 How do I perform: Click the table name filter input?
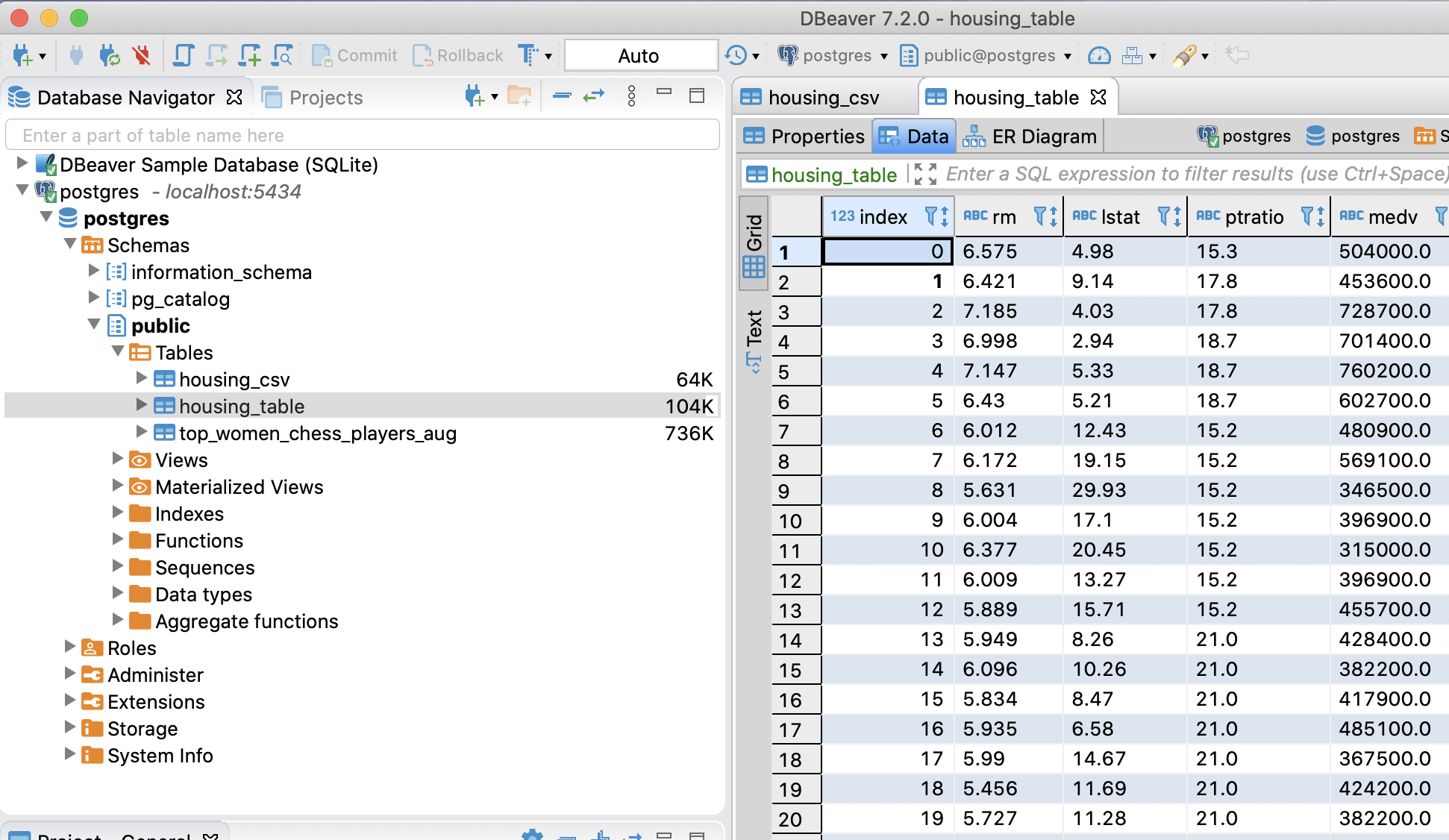[362, 135]
